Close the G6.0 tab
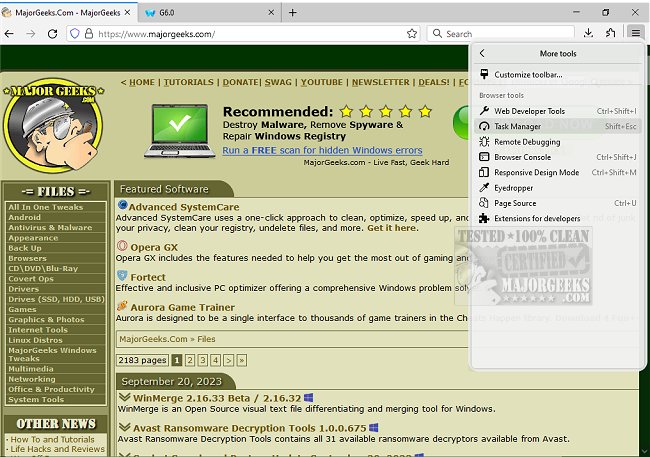This screenshot has height=457, width=650. pyautogui.click(x=271, y=12)
